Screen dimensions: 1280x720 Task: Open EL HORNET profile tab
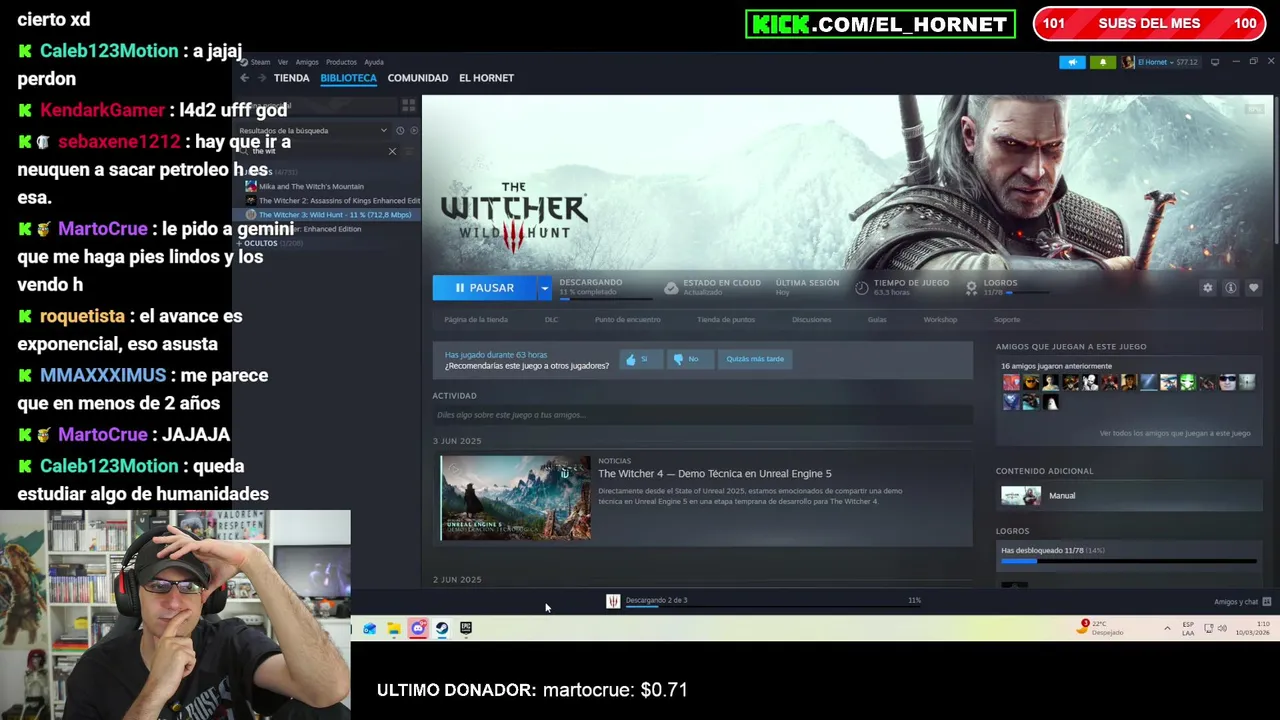tap(486, 78)
